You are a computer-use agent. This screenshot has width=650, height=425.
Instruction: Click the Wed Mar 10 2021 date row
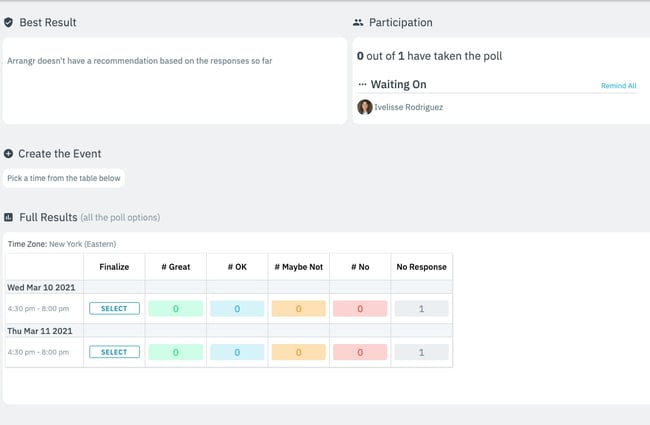(x=40, y=287)
